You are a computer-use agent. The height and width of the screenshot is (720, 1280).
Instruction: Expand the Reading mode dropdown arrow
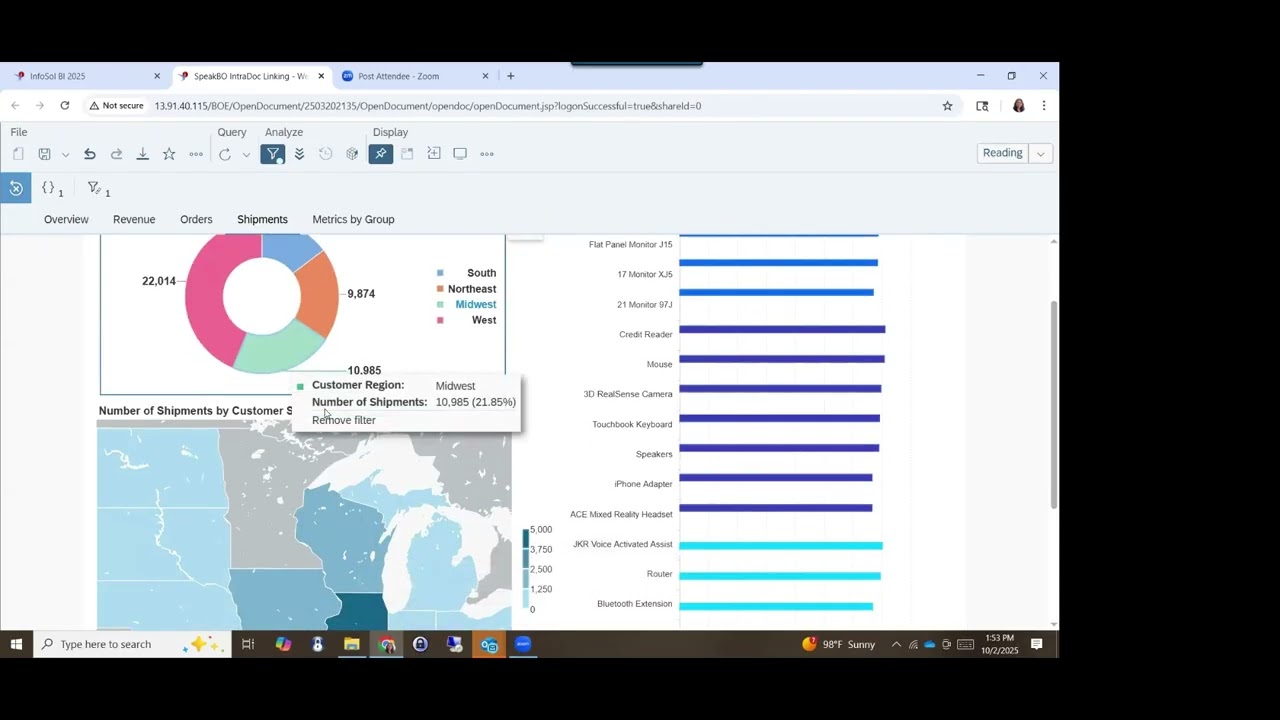coord(1041,154)
